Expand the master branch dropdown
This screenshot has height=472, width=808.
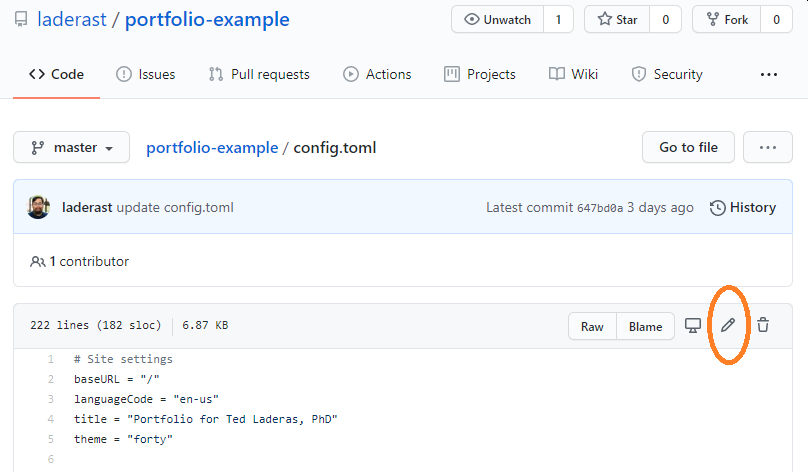tap(72, 147)
